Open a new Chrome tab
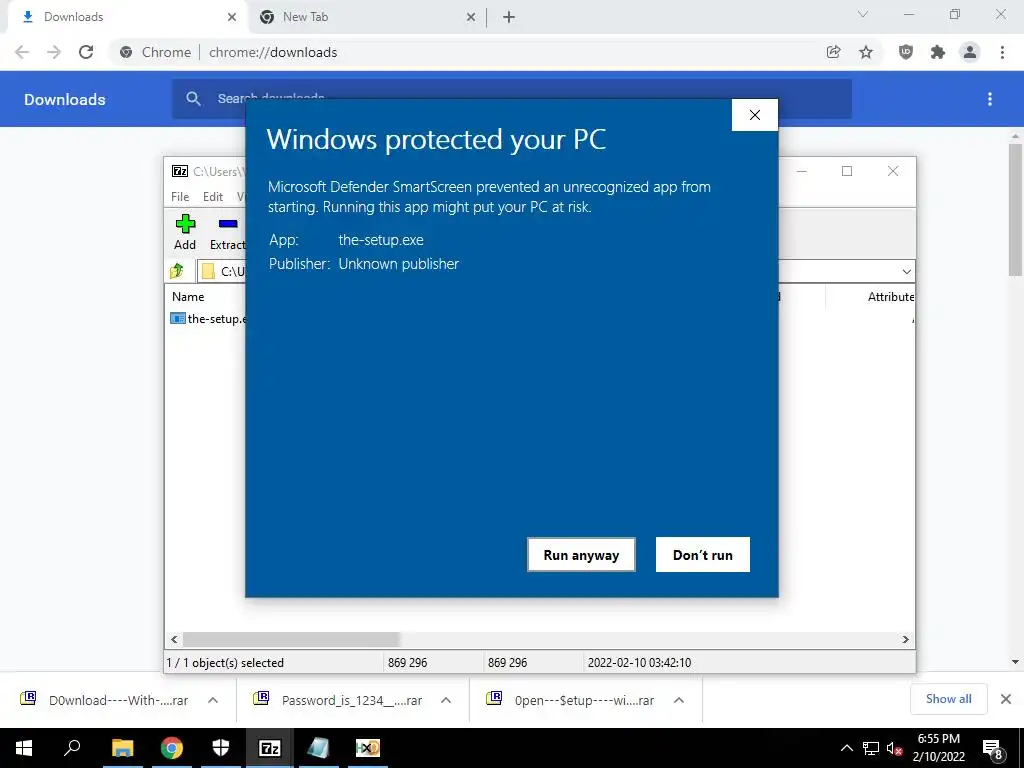Image resolution: width=1024 pixels, height=768 pixels. (x=509, y=17)
